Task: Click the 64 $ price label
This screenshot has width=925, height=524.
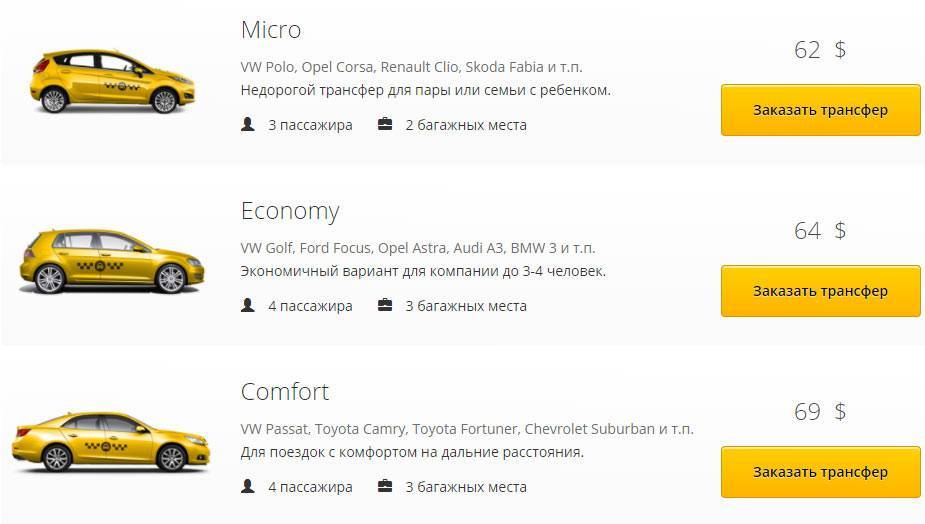Action: pyautogui.click(x=819, y=231)
